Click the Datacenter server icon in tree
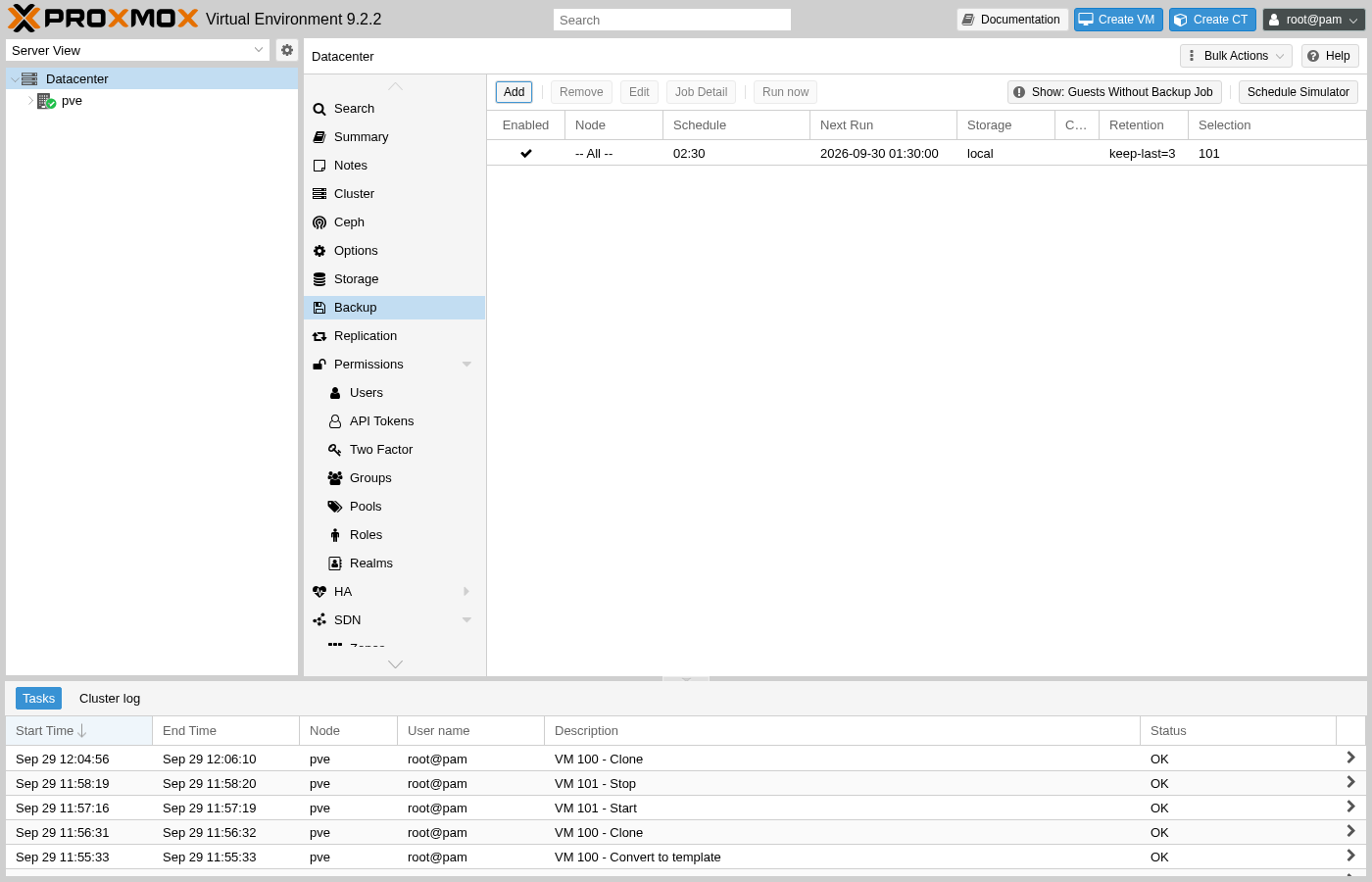Screen dimensions: 1372x882 (29, 79)
